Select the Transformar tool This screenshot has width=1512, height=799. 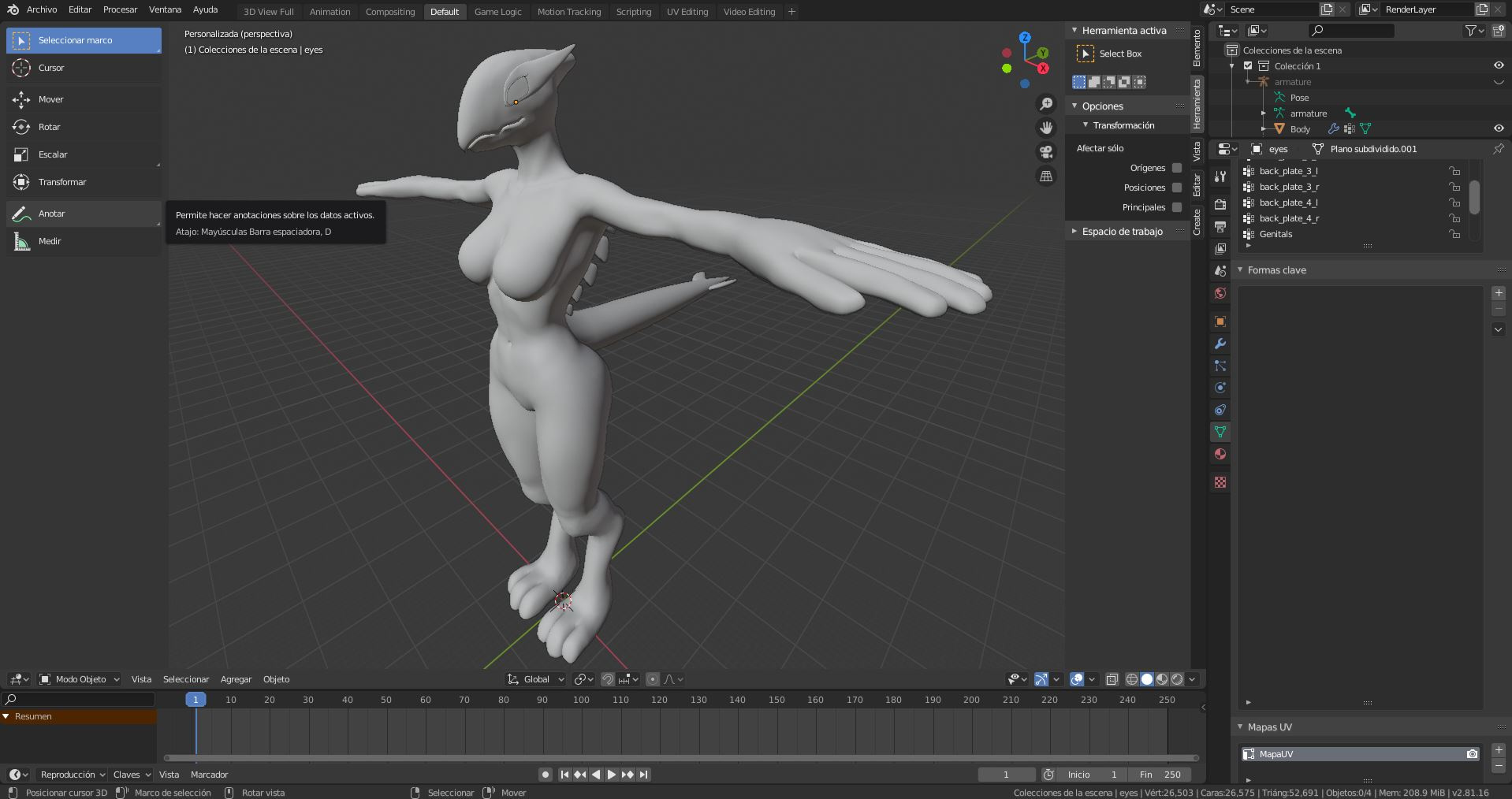pos(84,182)
